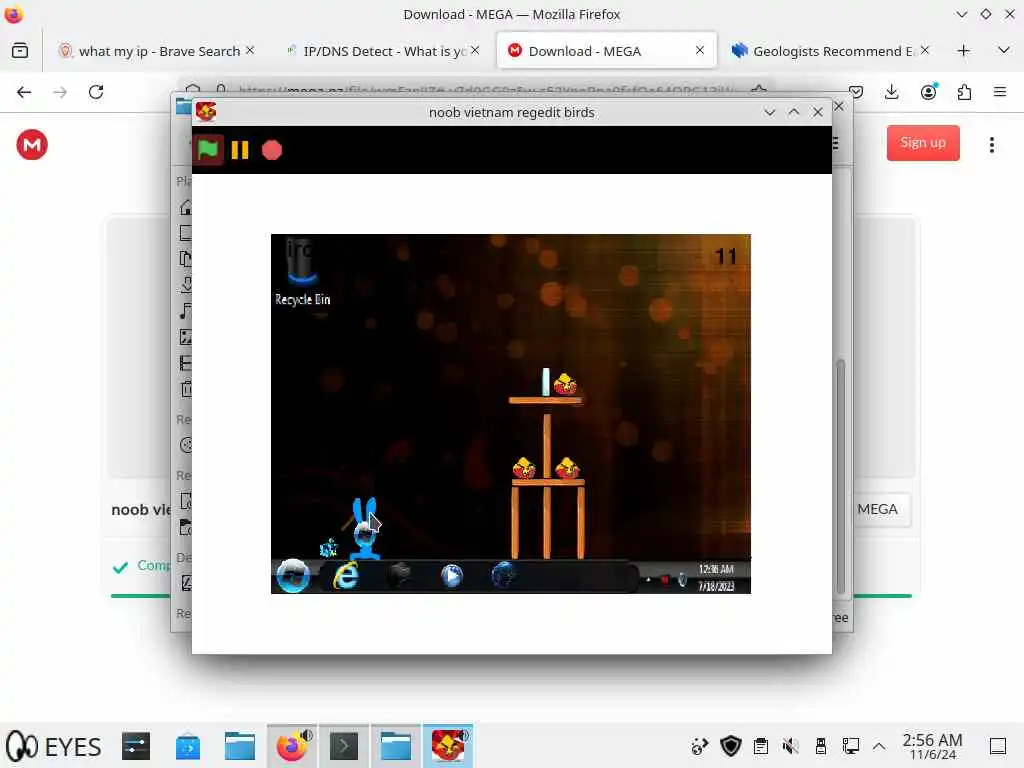Click the muted volume tray icon
This screenshot has width=1024, height=768.
(x=790, y=745)
